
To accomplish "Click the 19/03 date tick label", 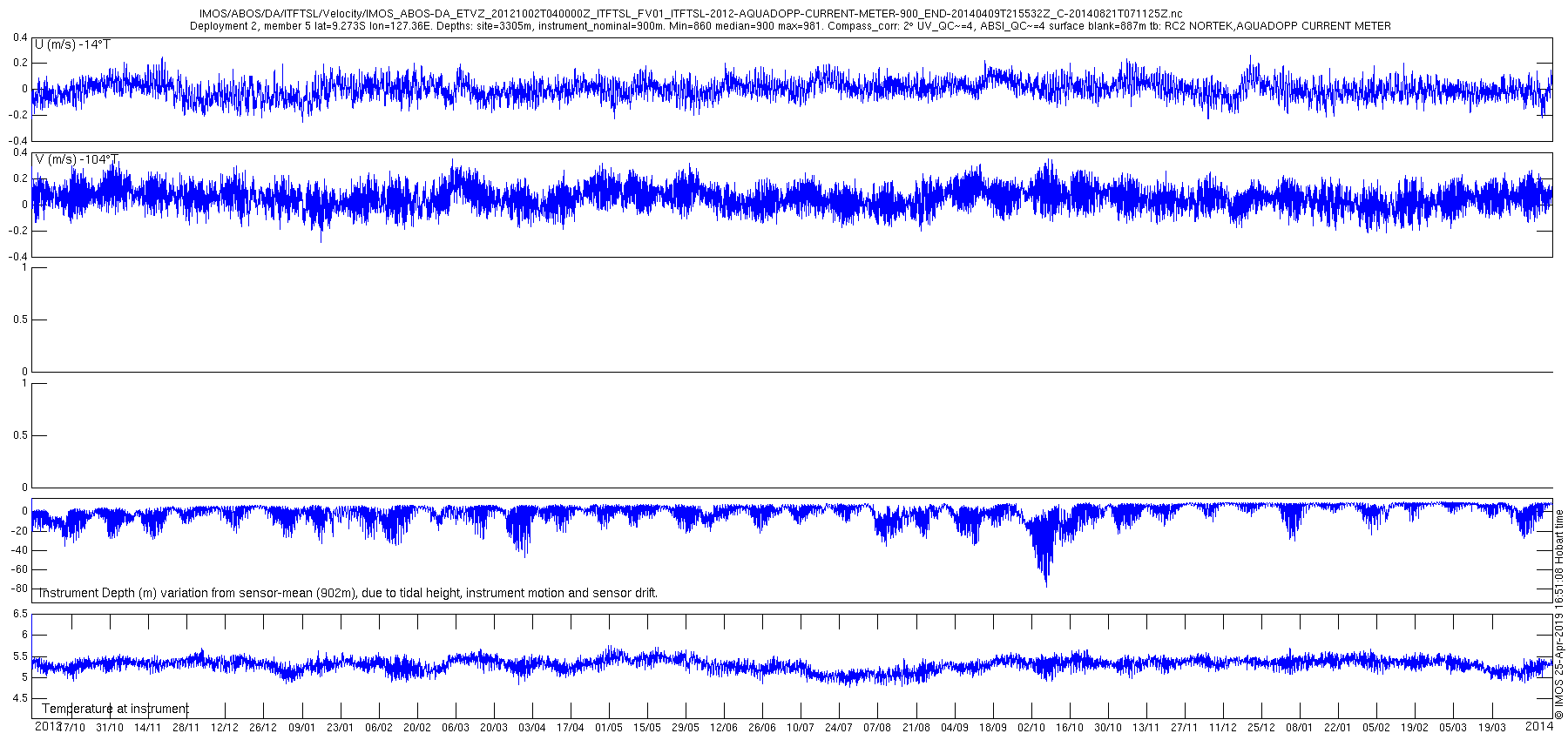I will tap(1491, 728).
